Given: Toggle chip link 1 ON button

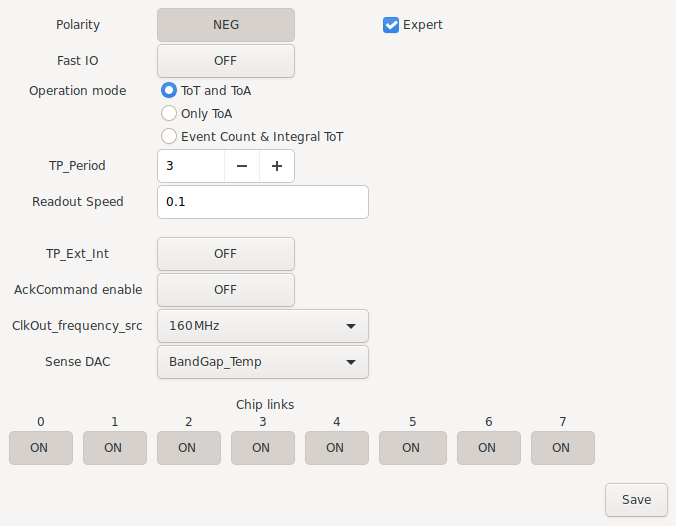Looking at the screenshot, I should coord(115,448).
